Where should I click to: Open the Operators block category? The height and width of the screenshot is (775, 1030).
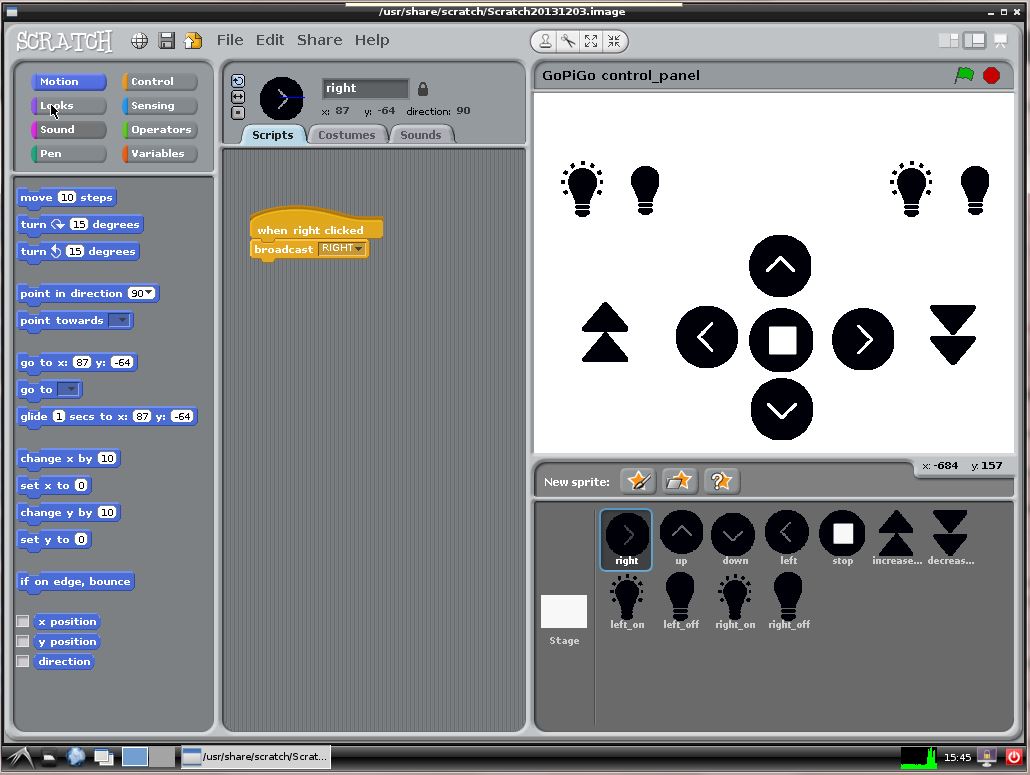(160, 129)
